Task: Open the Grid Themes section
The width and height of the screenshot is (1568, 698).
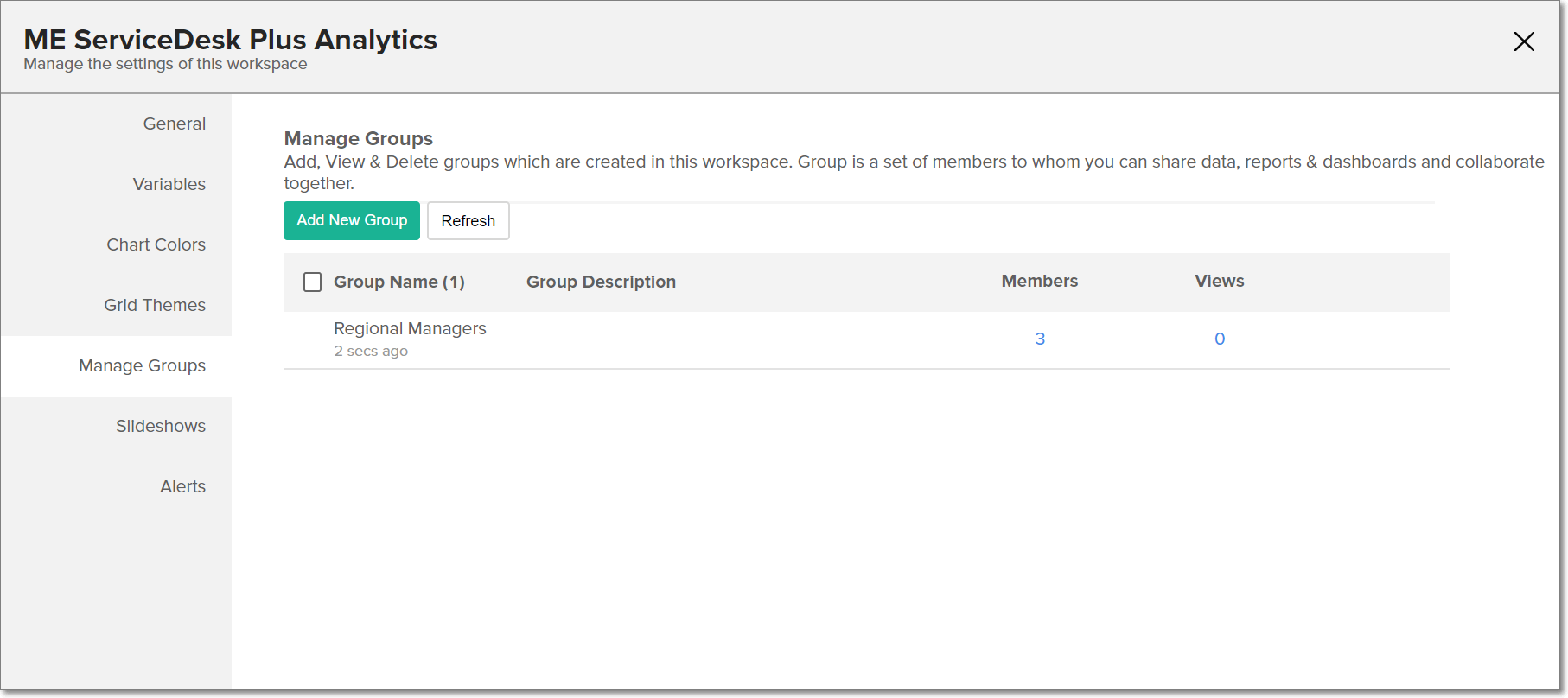Action: point(155,305)
